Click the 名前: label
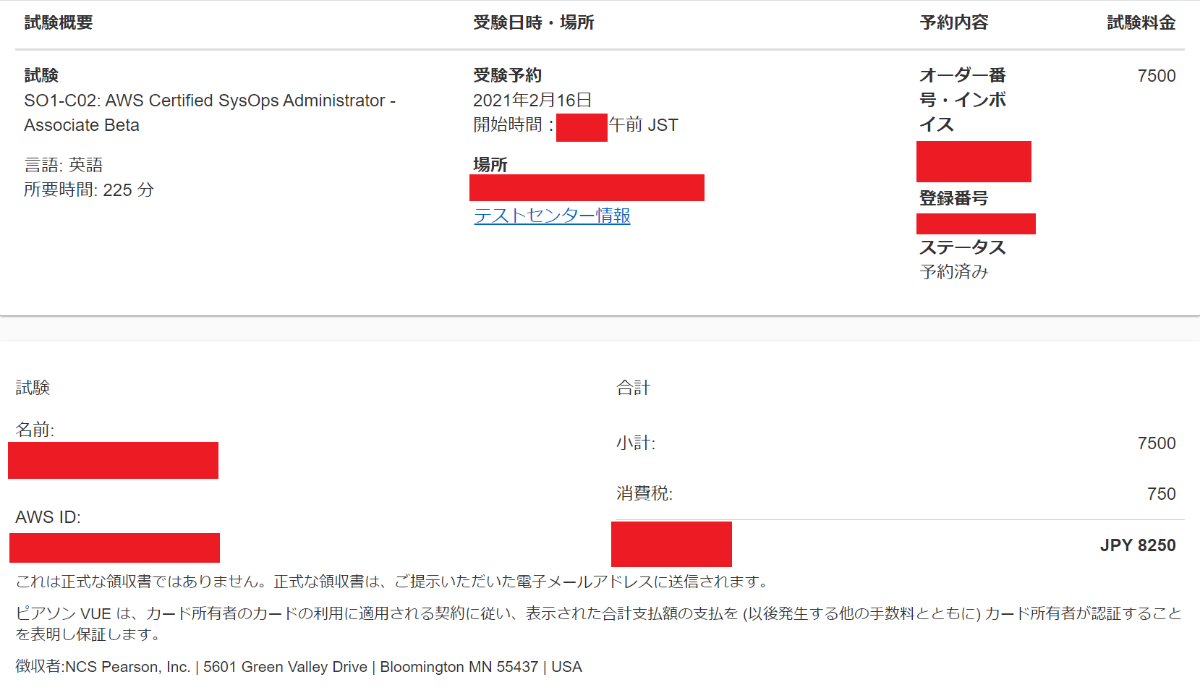1200x698 pixels. pos(35,430)
